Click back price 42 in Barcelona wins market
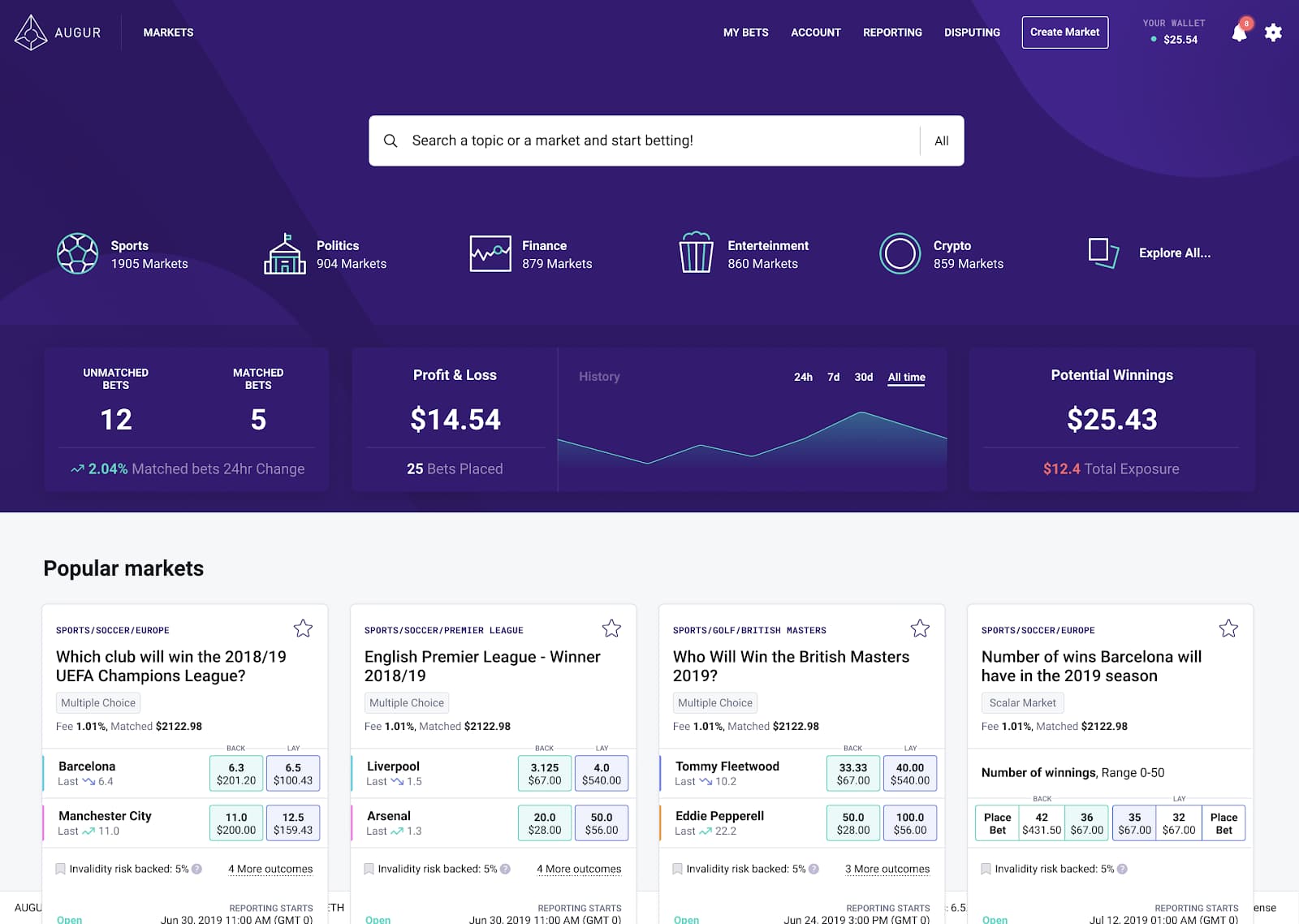The height and width of the screenshot is (924, 1299). 1042,823
